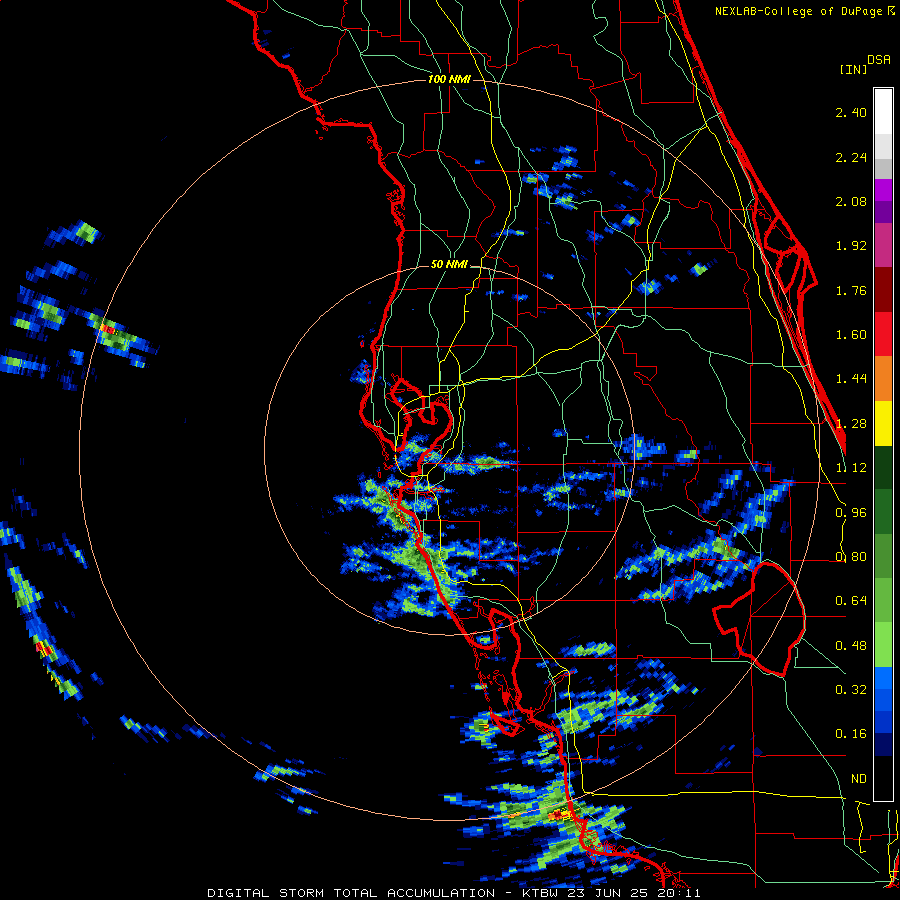Screen dimensions: 900x900
Task: Click the 1.76 legend value
Action: click(851, 290)
